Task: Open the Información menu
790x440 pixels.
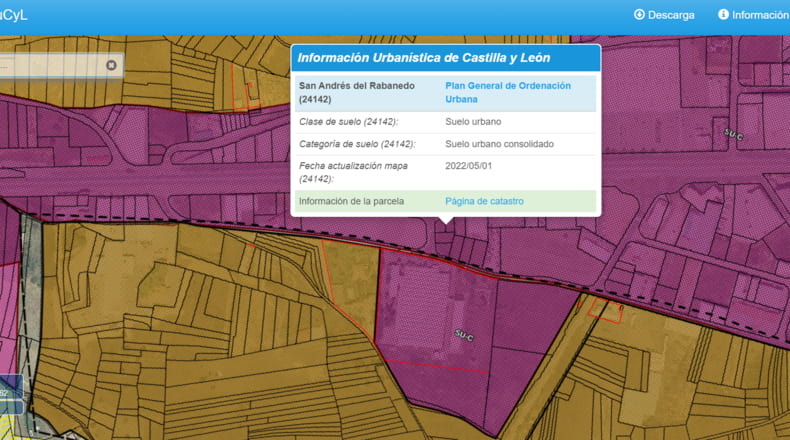Action: [x=754, y=15]
